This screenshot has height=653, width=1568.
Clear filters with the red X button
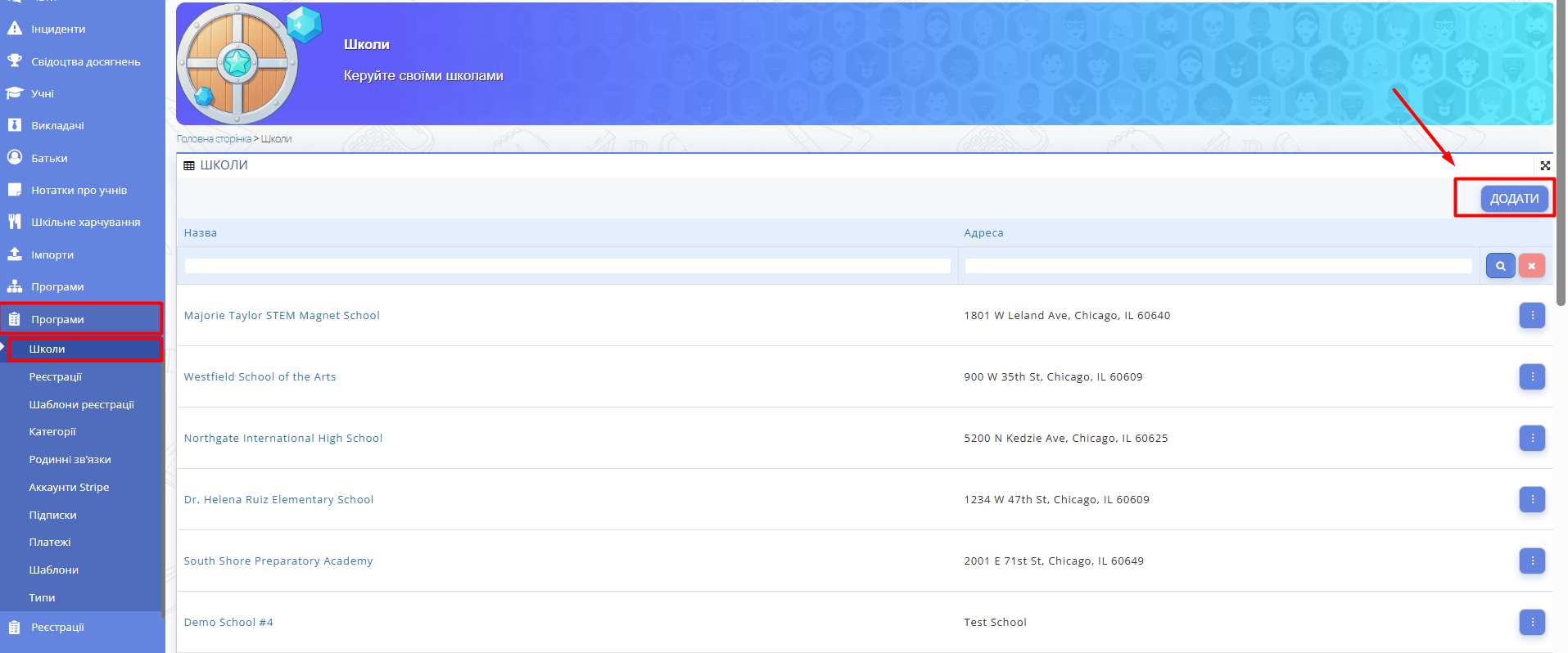1531,266
